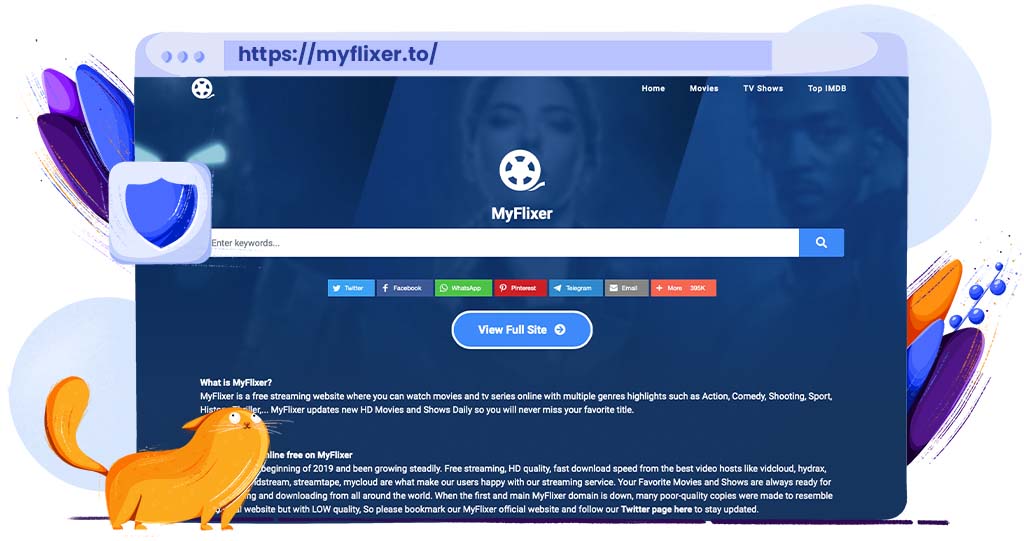Click the magnifier search button

click(821, 242)
